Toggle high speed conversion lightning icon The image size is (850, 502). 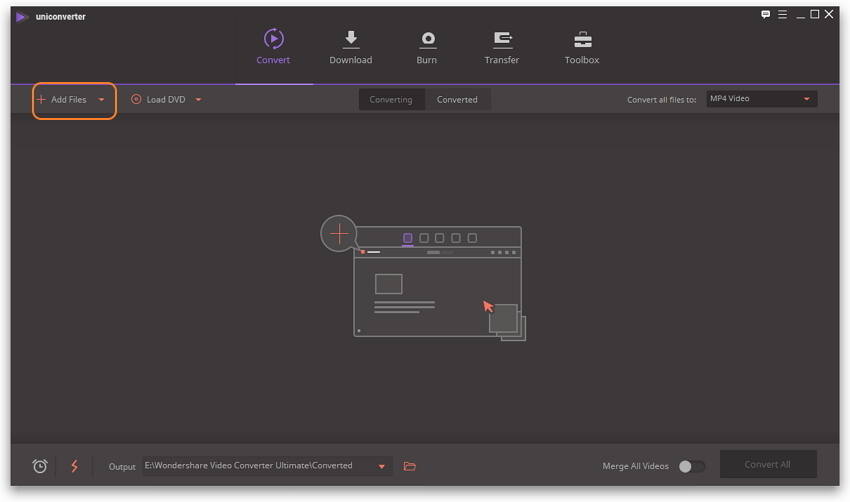[x=75, y=466]
